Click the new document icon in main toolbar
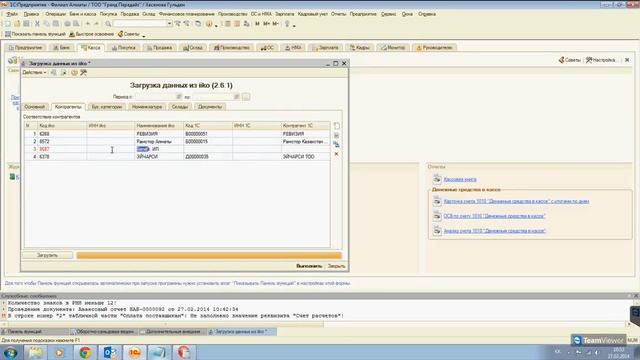 point(8,24)
